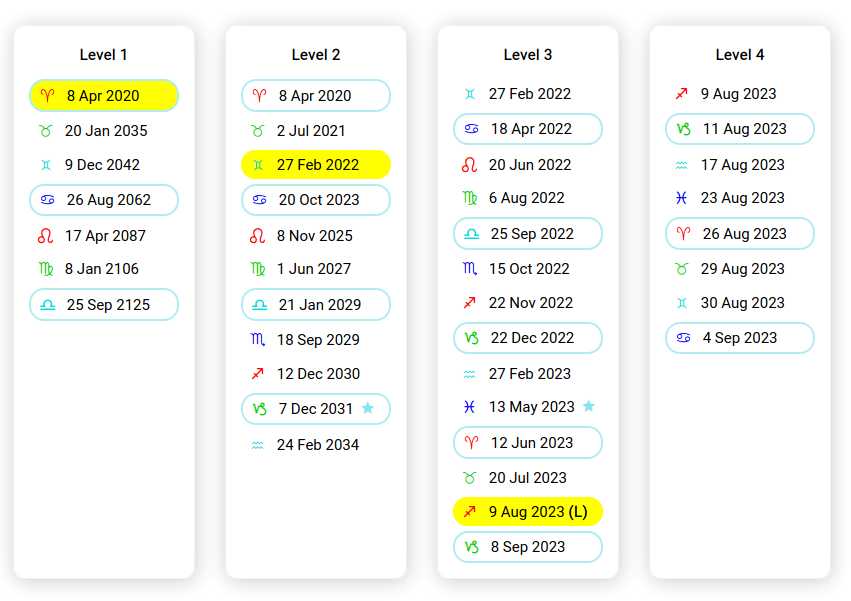Screen dimensions: 851x601
Task: Select 25 Sep 2022 in Level 3
Action: [528, 234]
